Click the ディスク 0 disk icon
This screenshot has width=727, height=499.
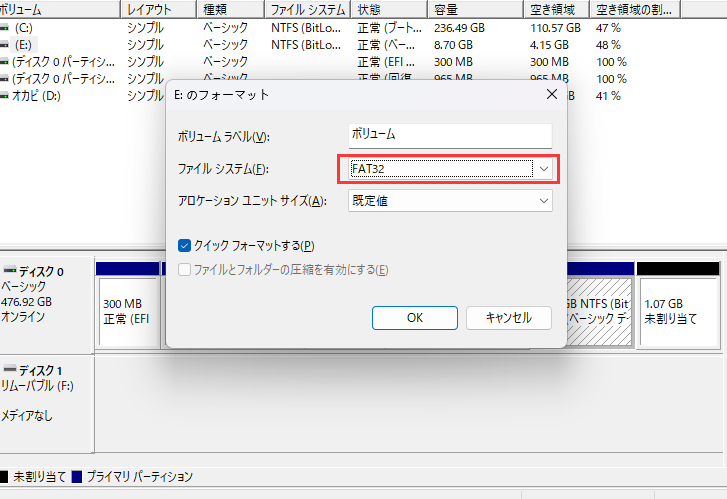click(10, 270)
